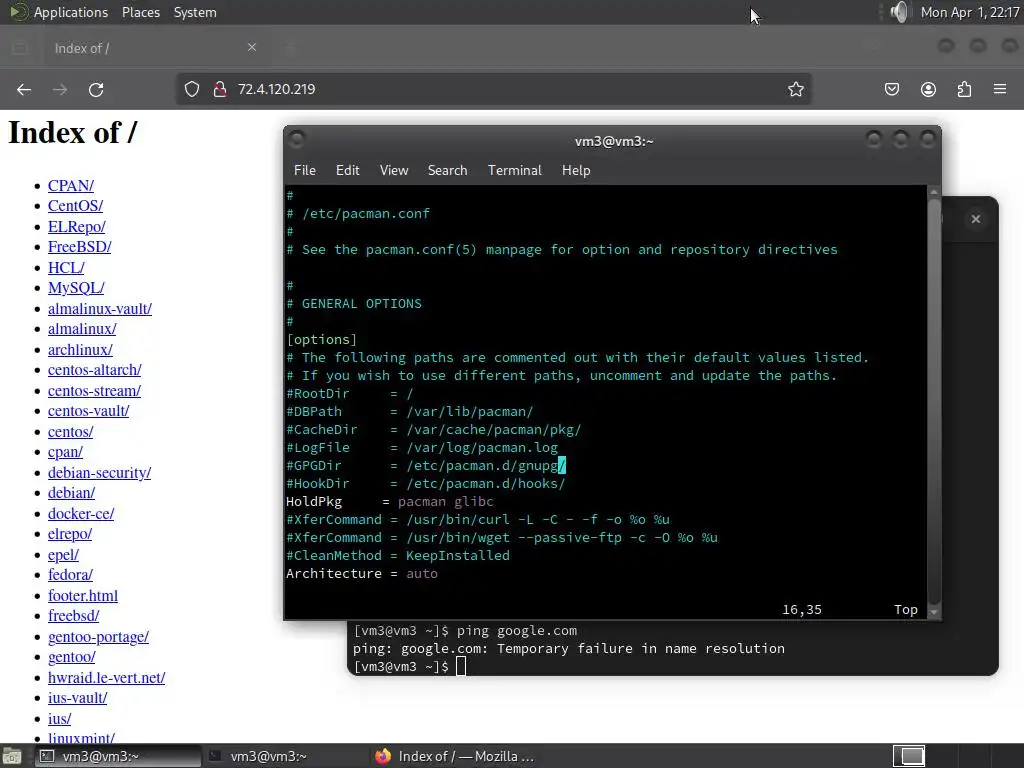Image resolution: width=1024 pixels, height=768 pixels.
Task: Open the terminal Search menu
Action: coord(447,170)
